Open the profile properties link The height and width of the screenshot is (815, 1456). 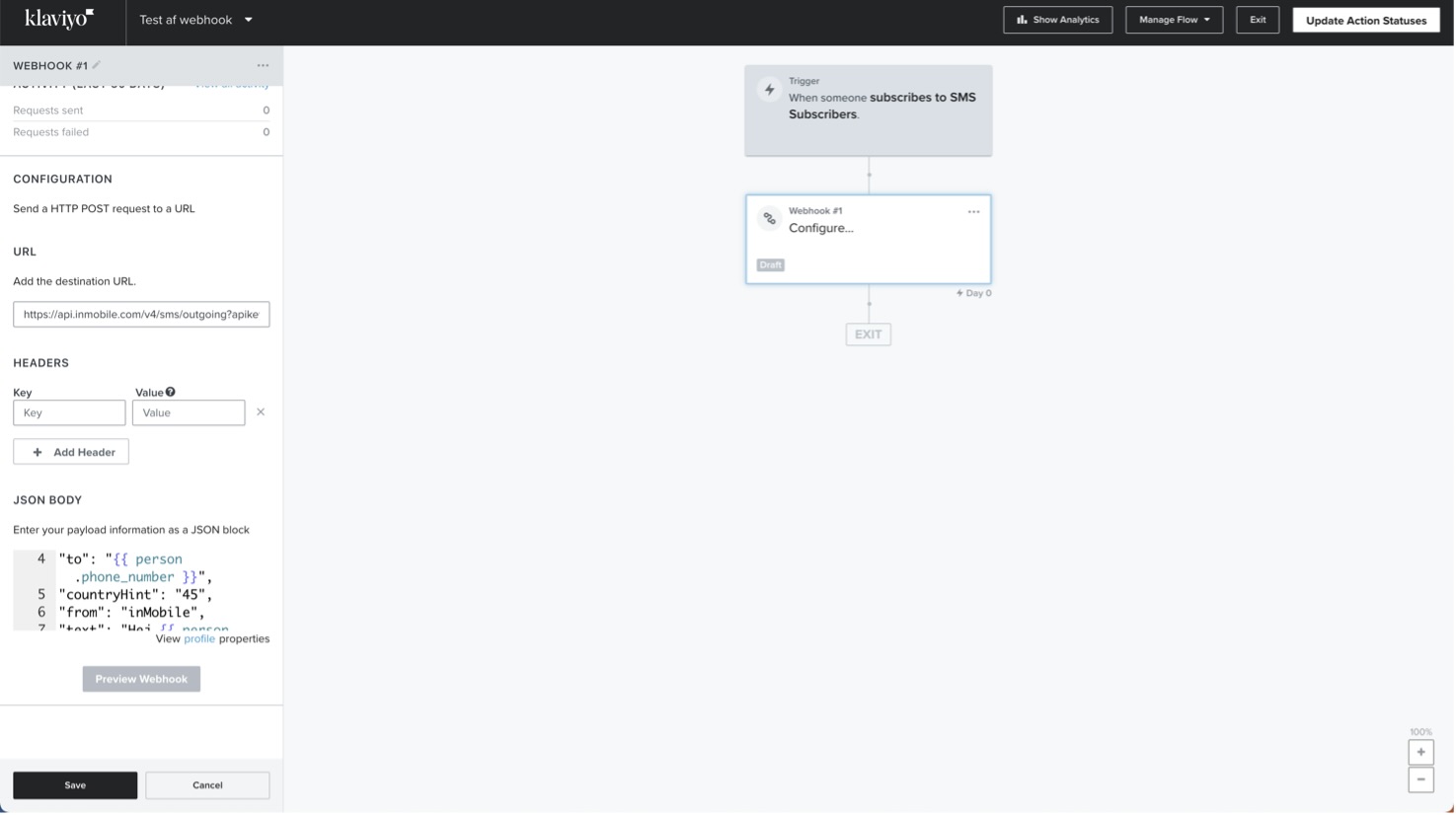[x=199, y=639]
